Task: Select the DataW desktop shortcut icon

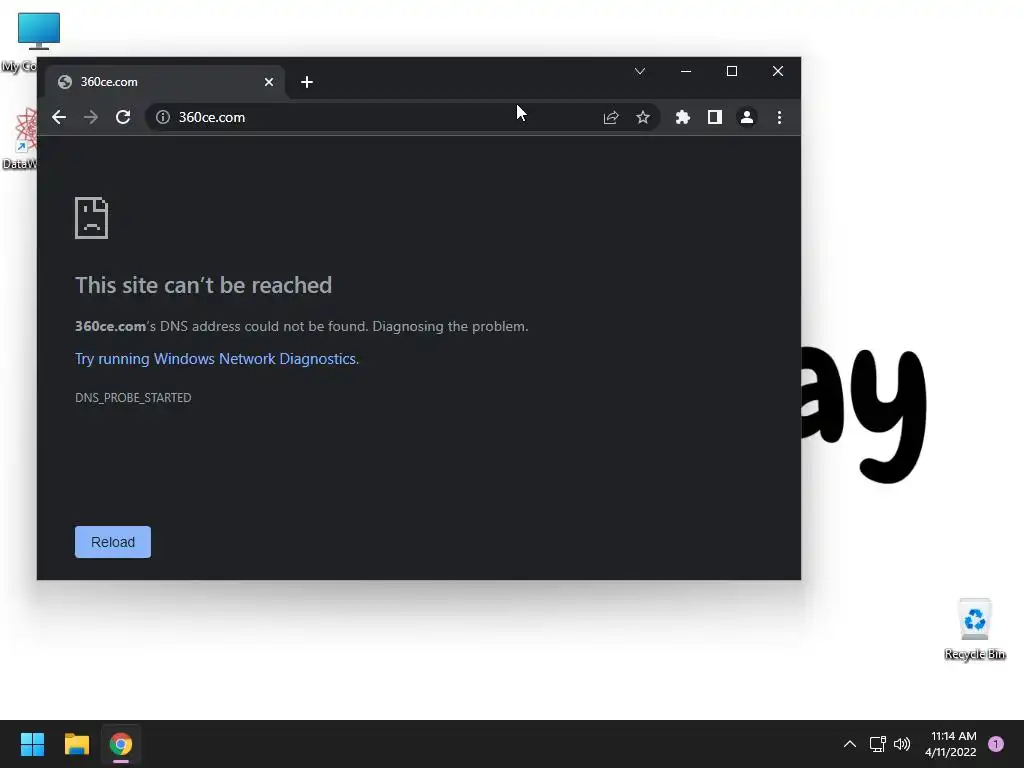Action: click(x=20, y=139)
